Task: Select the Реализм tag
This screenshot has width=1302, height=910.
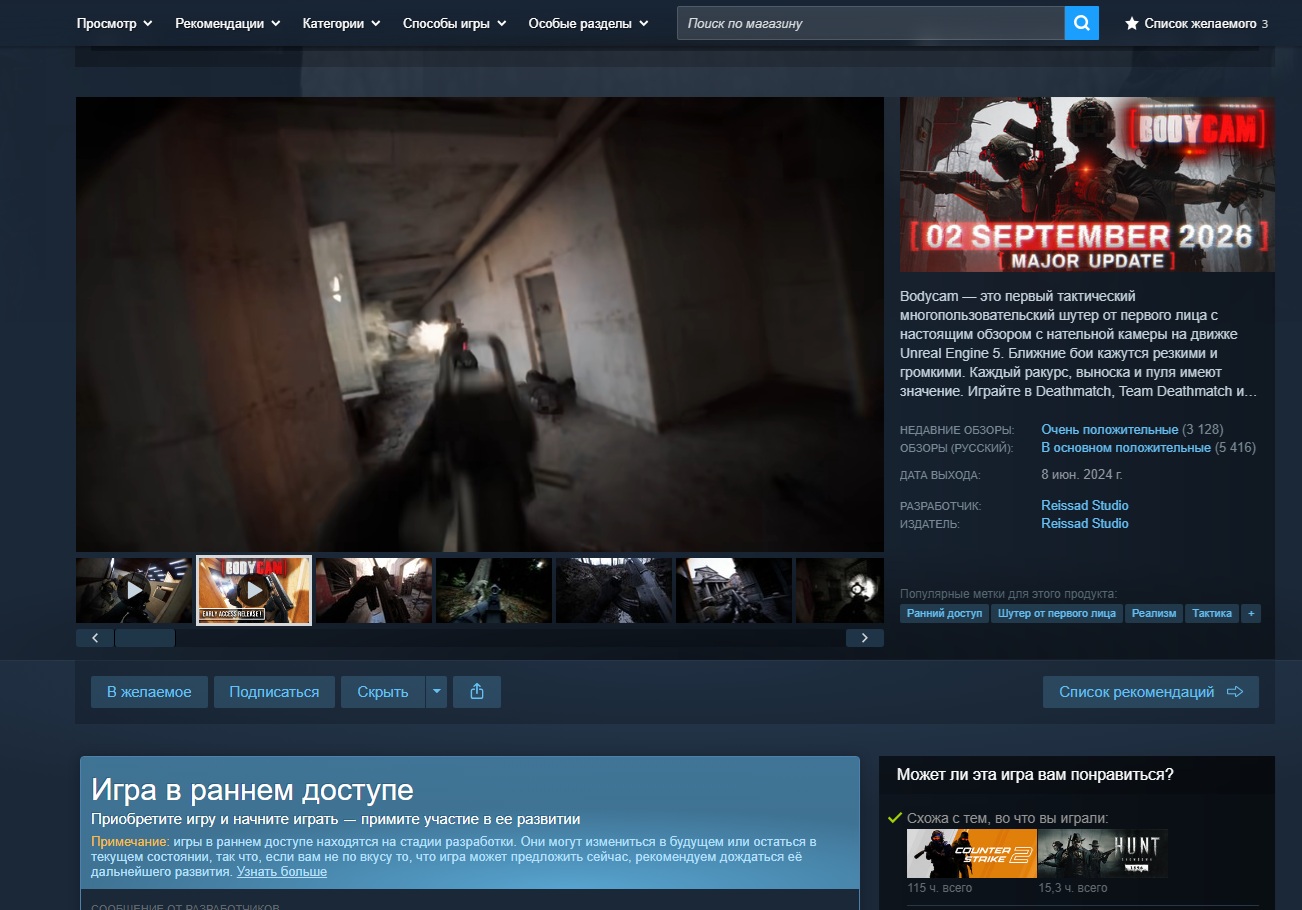Action: click(x=1154, y=613)
